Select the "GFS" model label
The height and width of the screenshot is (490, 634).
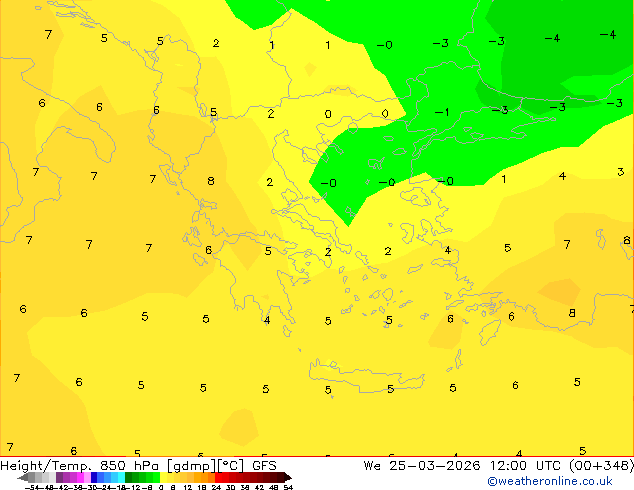click(264, 466)
